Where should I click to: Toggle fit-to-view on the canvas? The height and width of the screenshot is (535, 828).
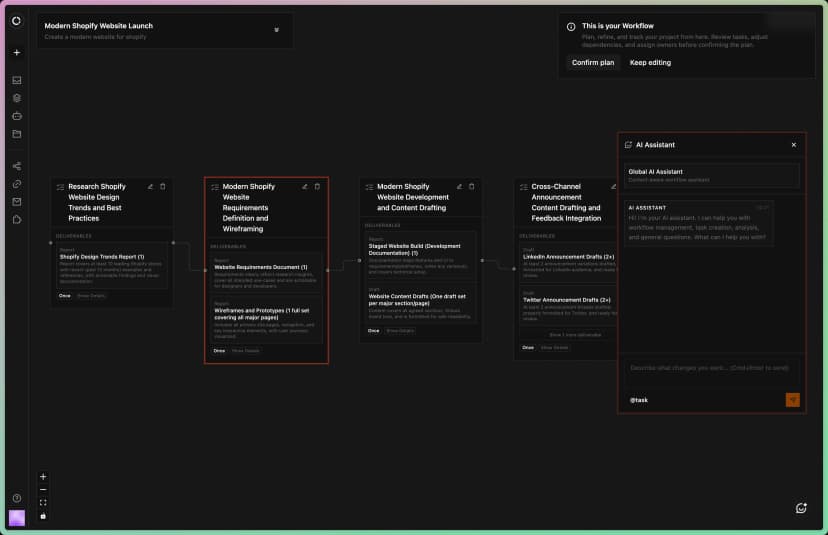click(43, 503)
